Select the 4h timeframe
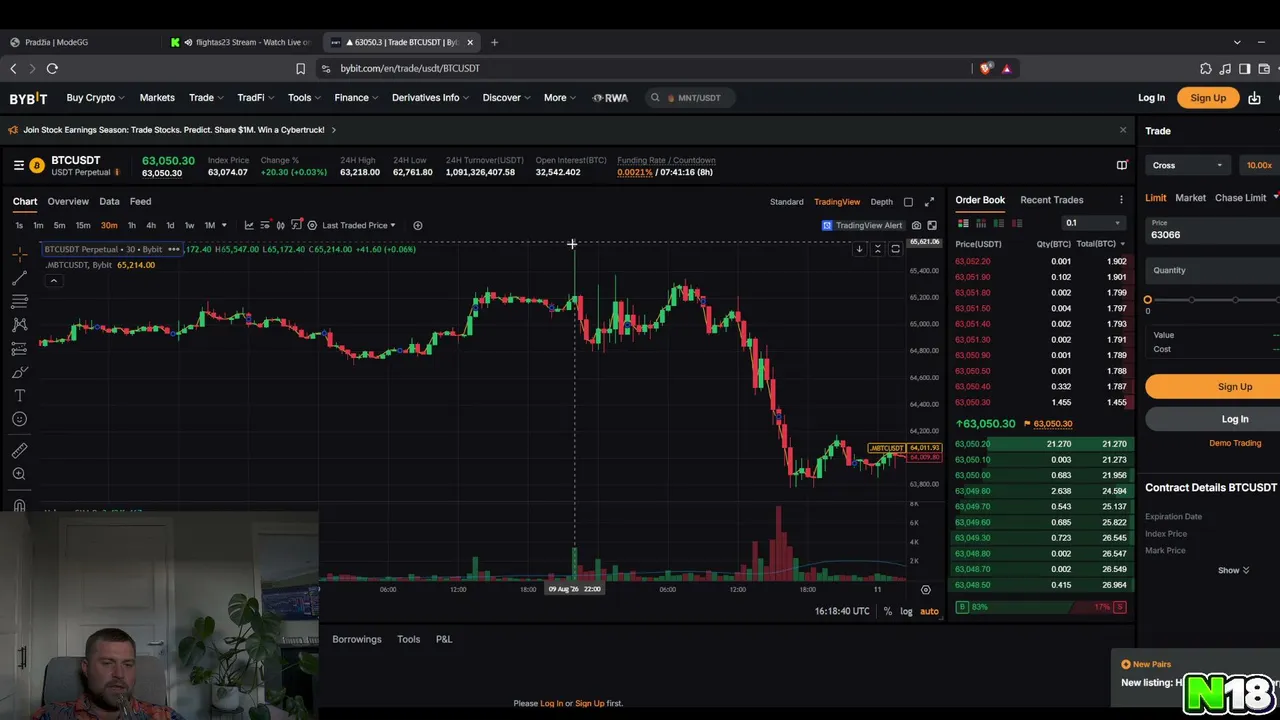The image size is (1280, 720). coord(151,225)
